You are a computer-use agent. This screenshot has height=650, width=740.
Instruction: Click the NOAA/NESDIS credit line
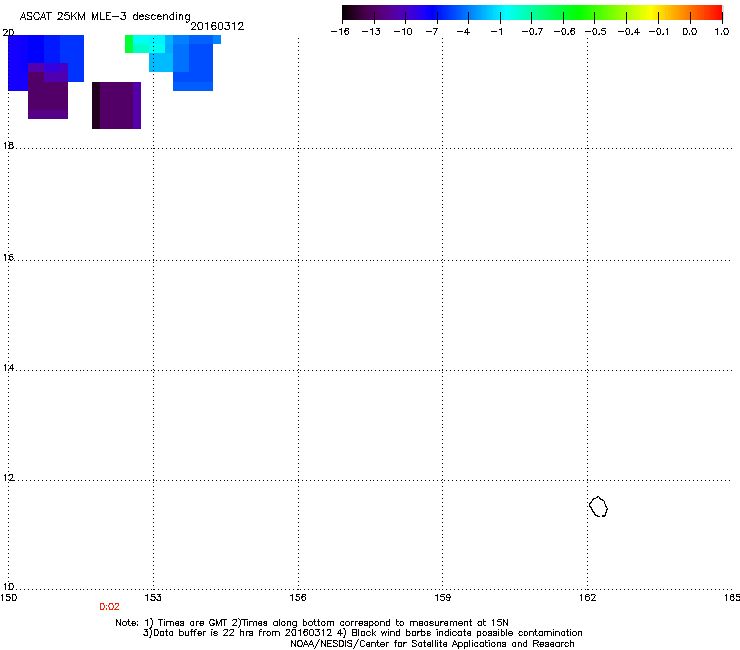(432, 644)
